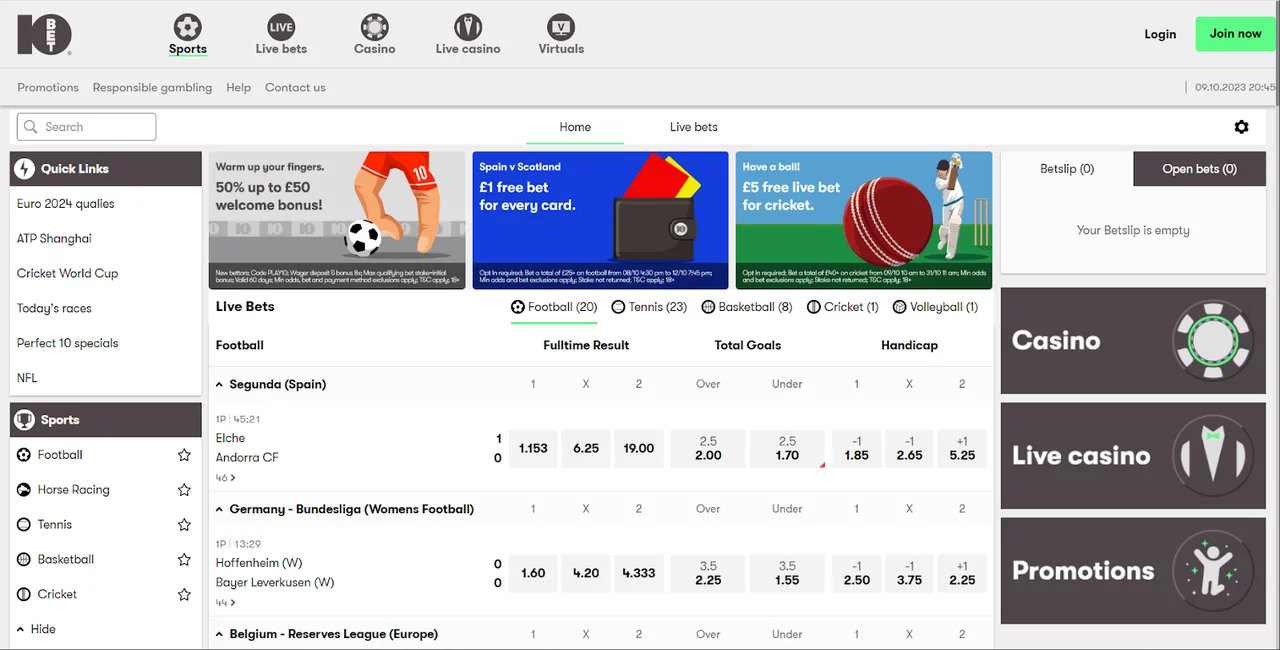Image resolution: width=1280 pixels, height=650 pixels.
Task: Open the Sports section soccer ball icon
Action: [187, 27]
